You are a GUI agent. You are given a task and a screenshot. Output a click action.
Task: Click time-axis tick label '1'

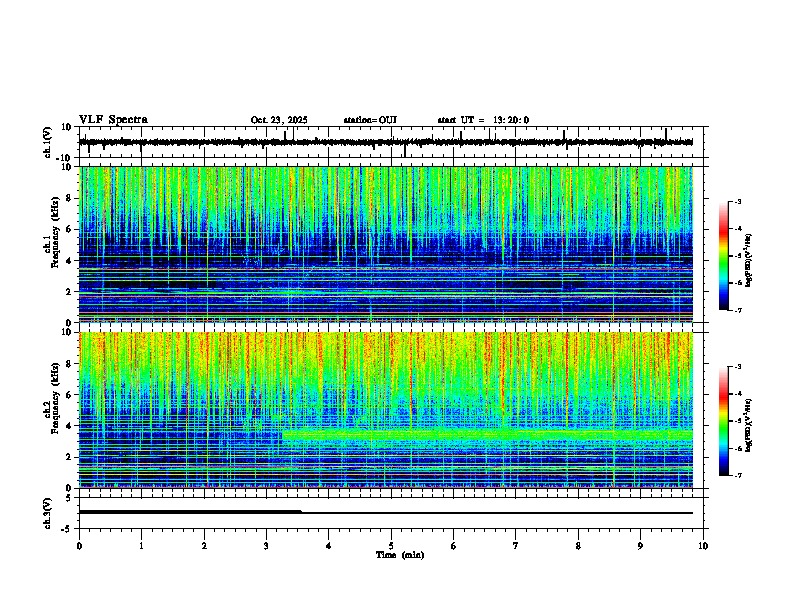pyautogui.click(x=141, y=546)
